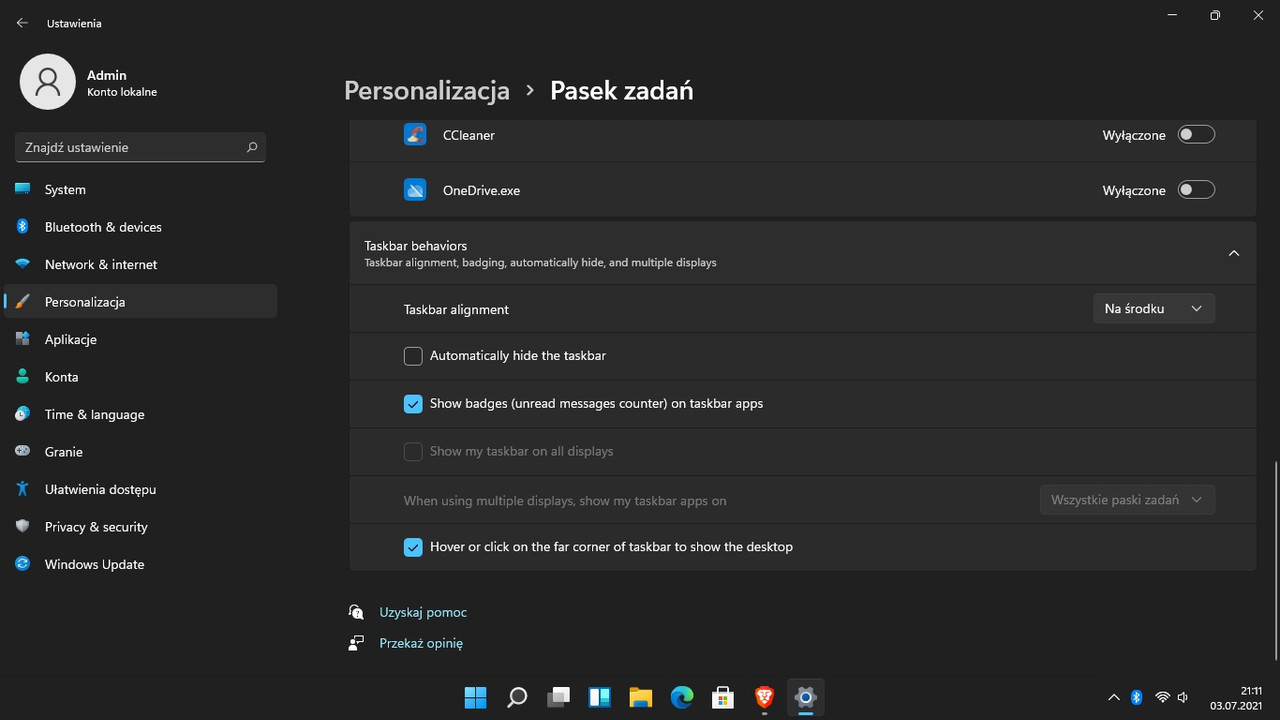Select the Personalizacja category
Screen dimensions: 1280x720
coord(140,302)
